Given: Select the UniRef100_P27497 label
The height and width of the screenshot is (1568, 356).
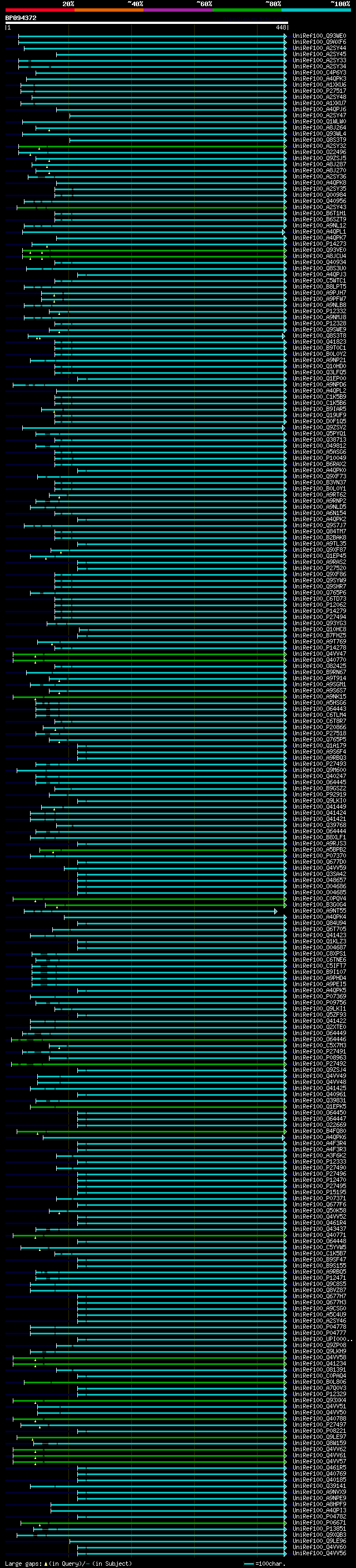Looking at the screenshot, I should point(319,1424).
